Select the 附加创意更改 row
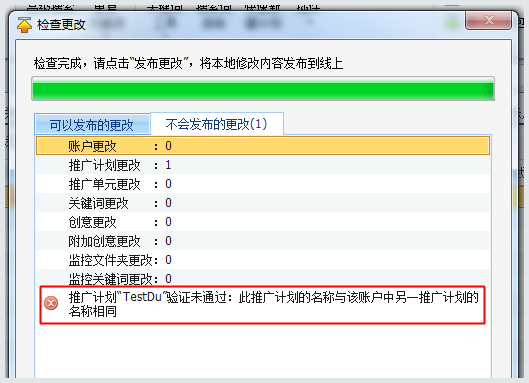 click(x=263, y=241)
